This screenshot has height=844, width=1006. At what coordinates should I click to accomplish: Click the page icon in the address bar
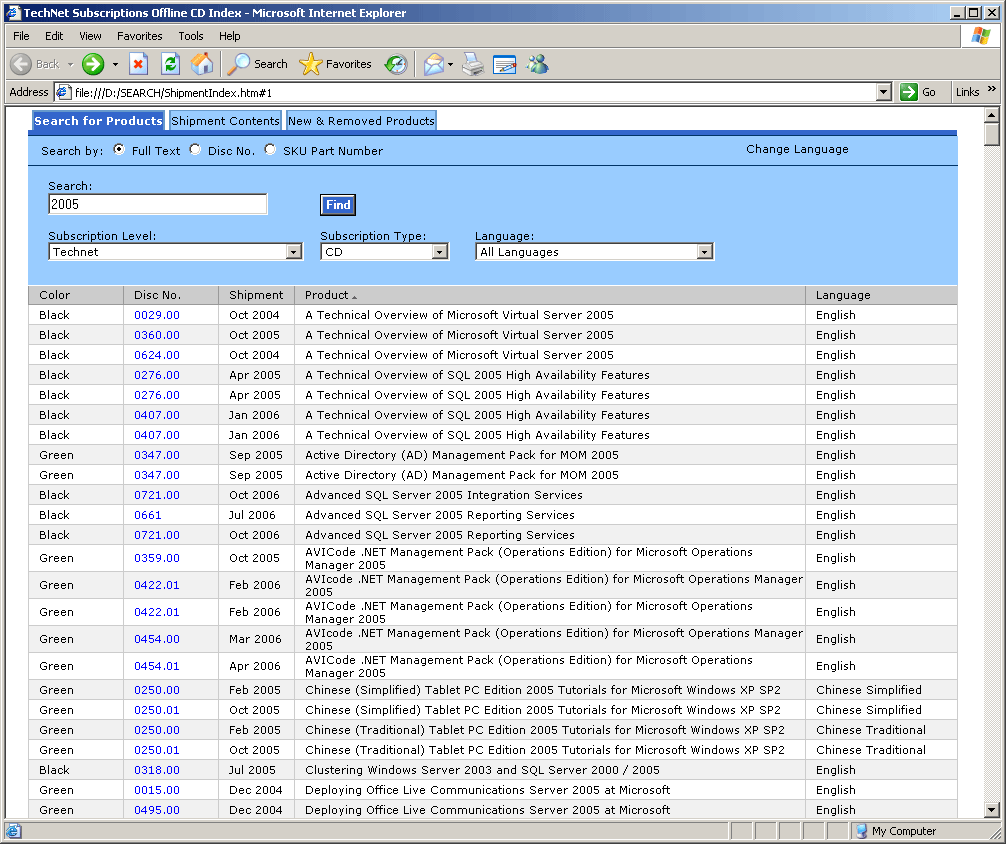(63, 92)
